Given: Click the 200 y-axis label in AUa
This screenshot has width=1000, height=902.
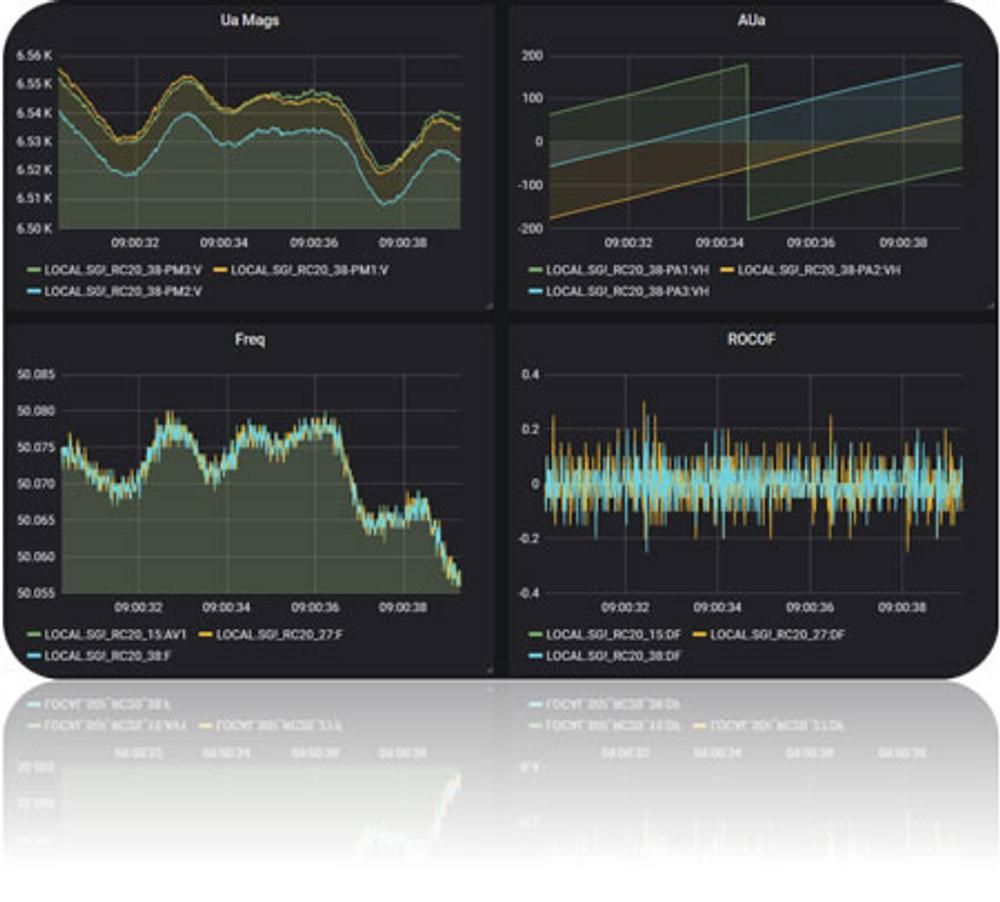Looking at the screenshot, I should coord(533,55).
